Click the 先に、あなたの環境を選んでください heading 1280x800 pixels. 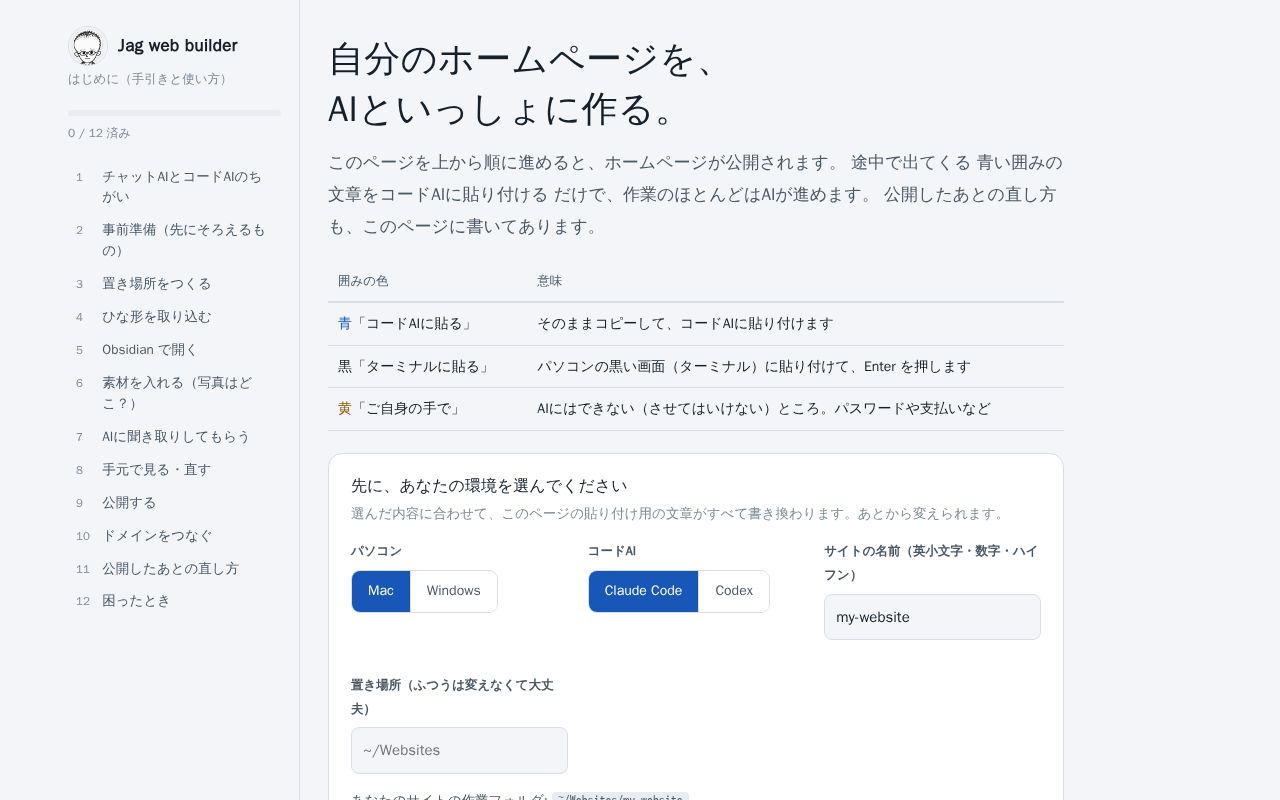(x=489, y=486)
